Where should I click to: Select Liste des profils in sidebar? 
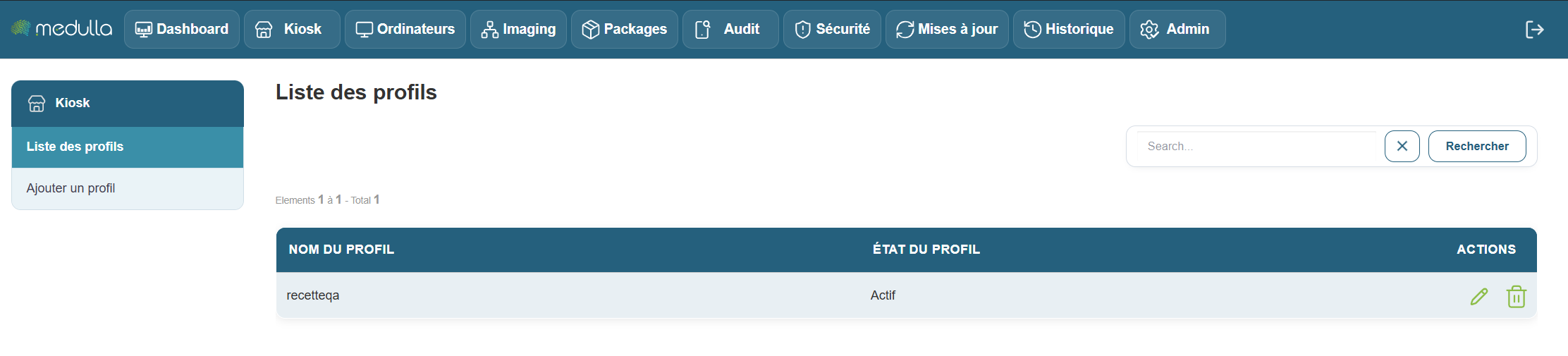point(75,147)
